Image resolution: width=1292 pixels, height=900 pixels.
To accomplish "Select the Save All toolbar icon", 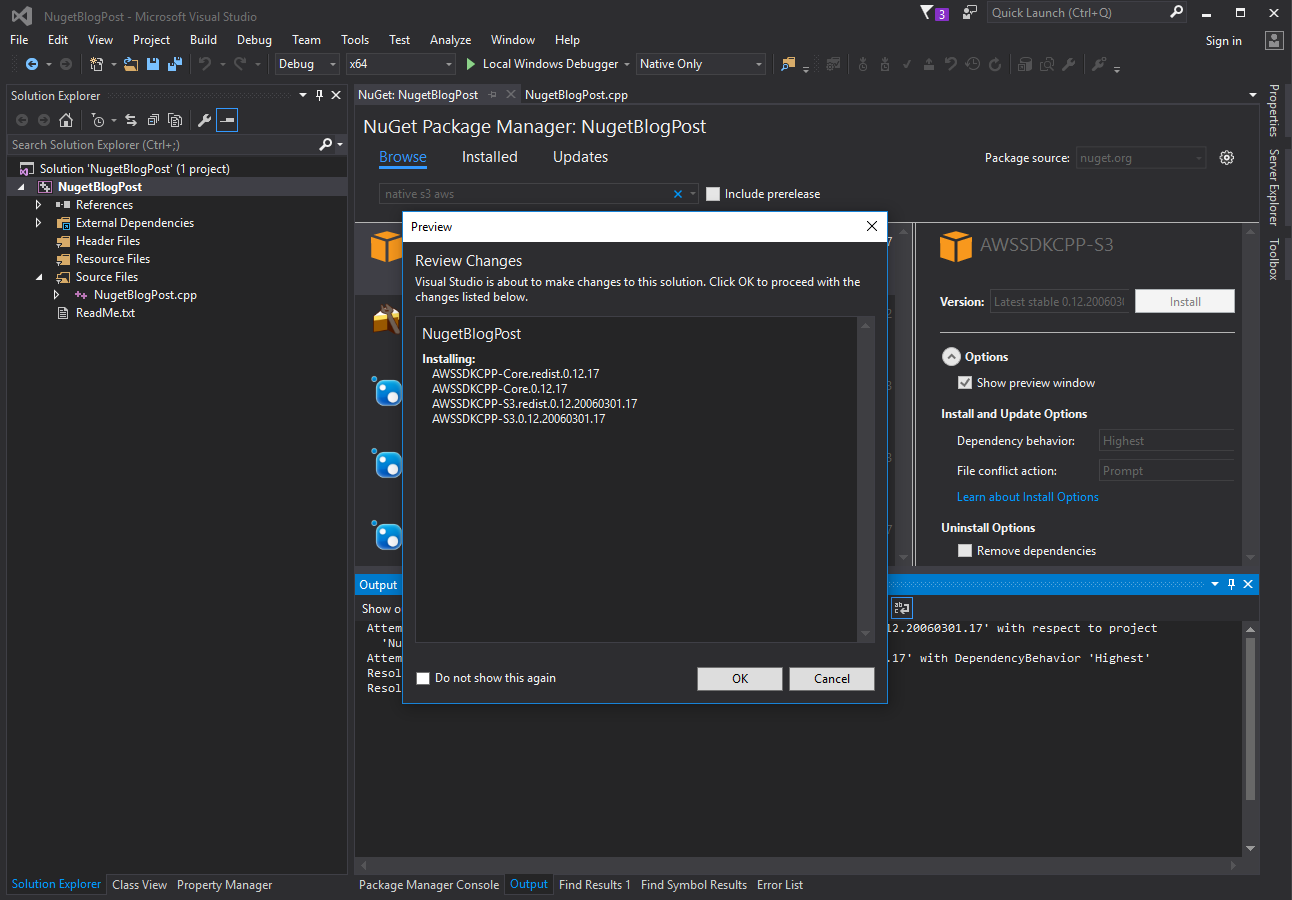I will (x=174, y=63).
